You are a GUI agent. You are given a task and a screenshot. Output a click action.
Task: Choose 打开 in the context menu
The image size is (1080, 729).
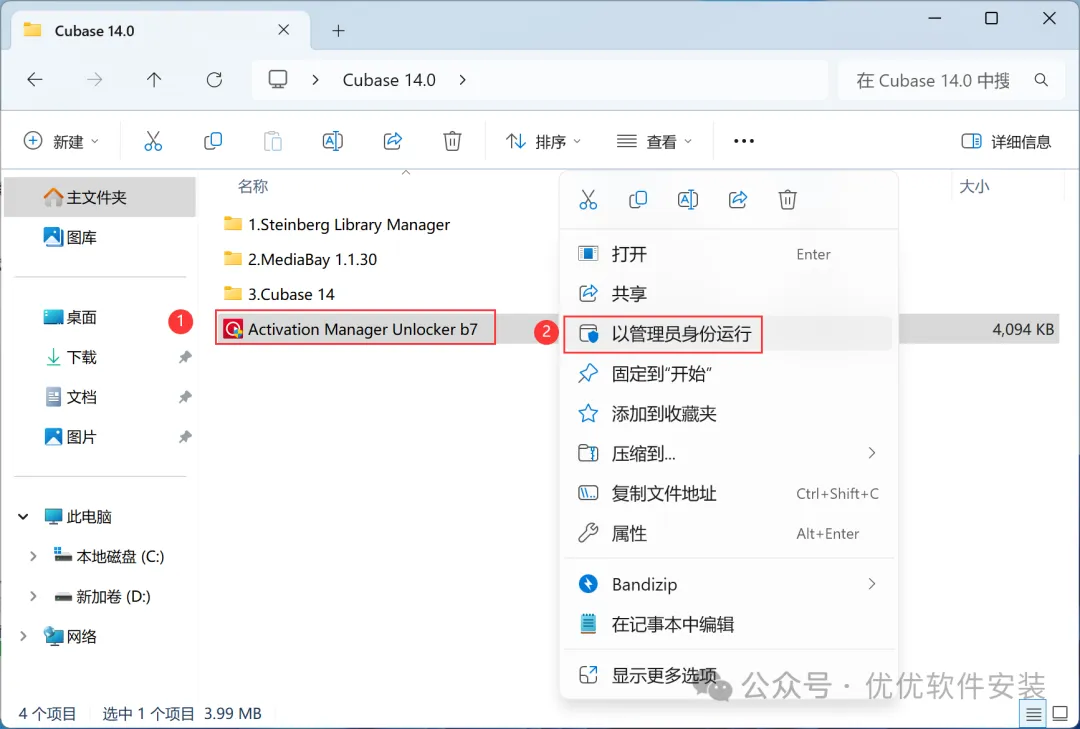(x=729, y=254)
